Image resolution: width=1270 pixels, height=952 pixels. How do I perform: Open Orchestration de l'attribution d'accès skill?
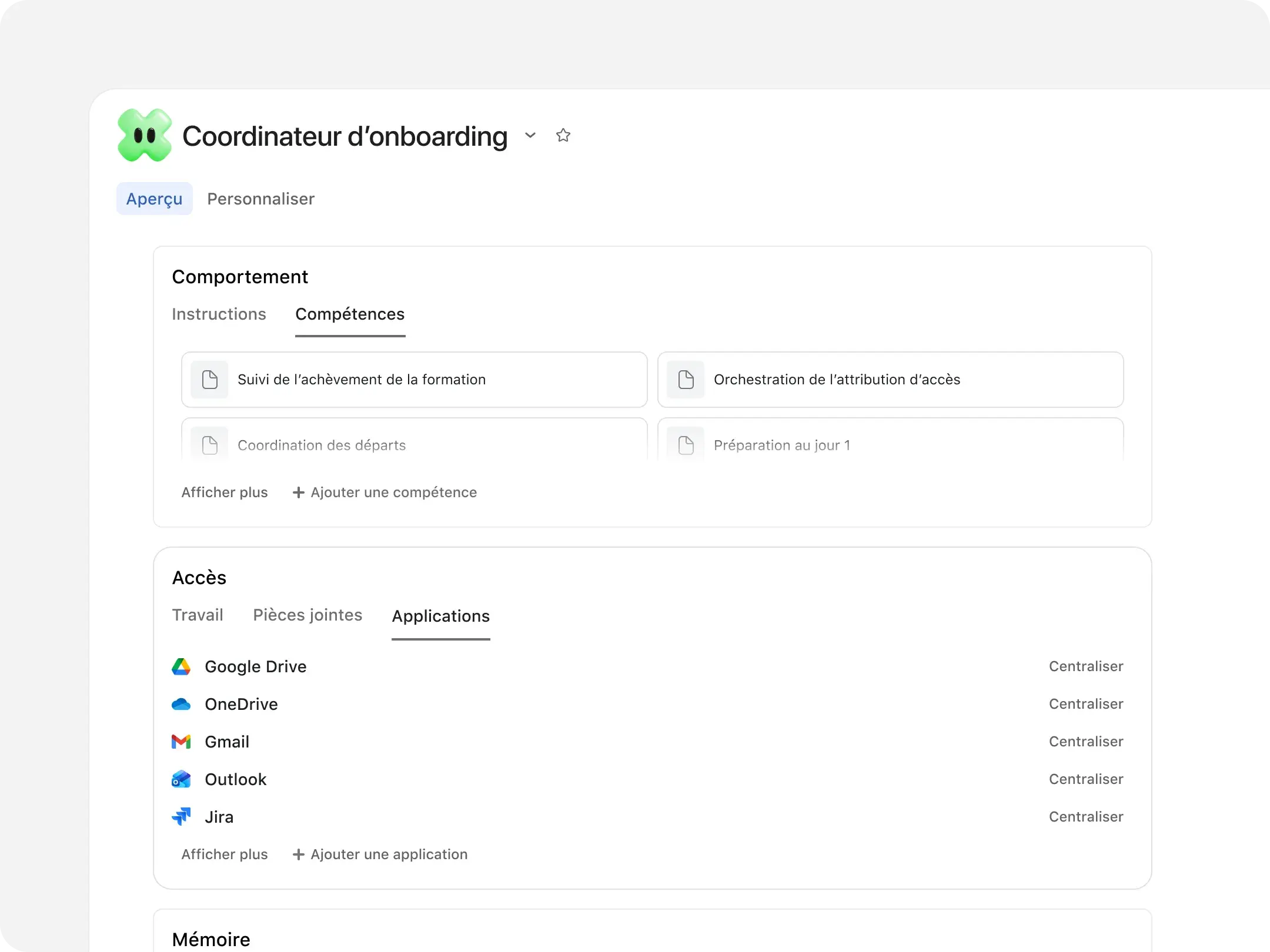(x=891, y=380)
